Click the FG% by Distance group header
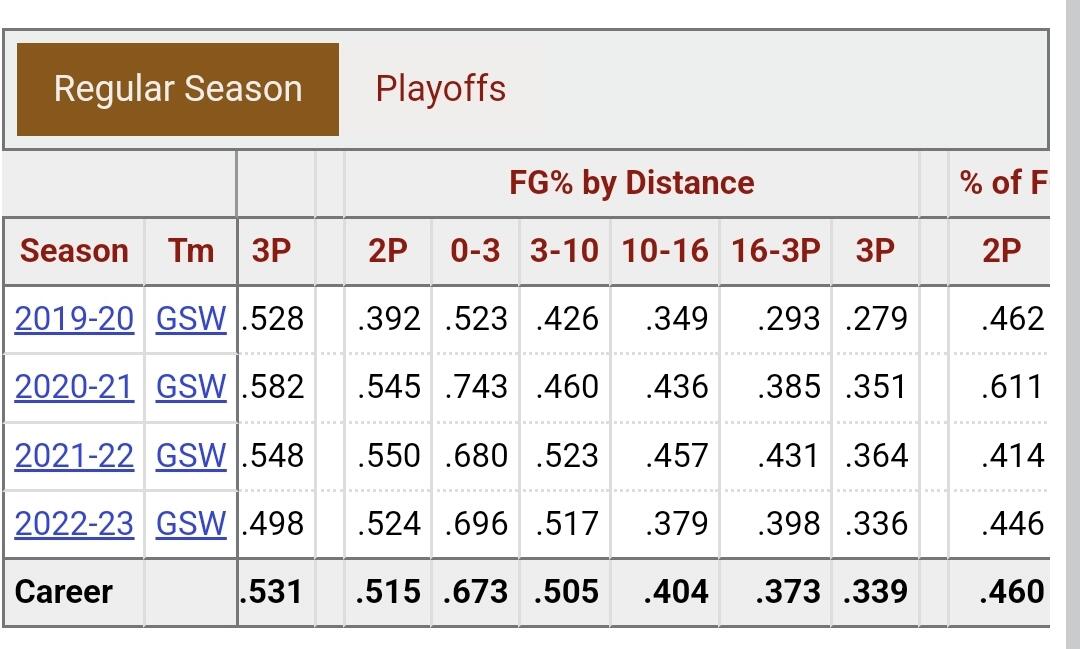1080x649 pixels. tap(631, 183)
